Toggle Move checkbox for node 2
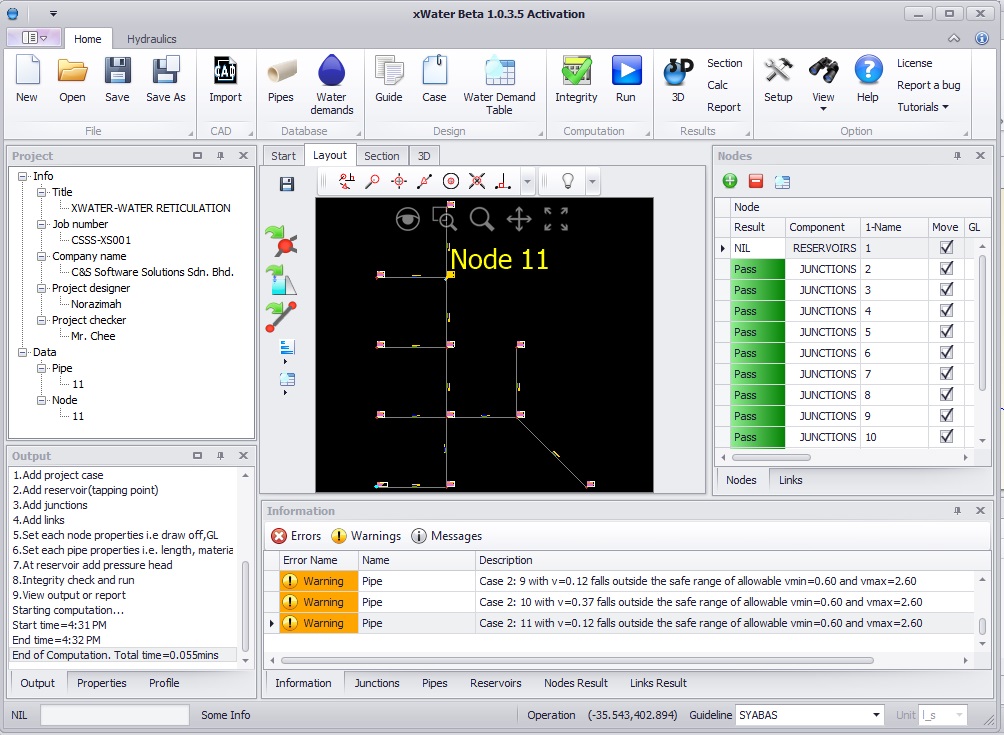The image size is (1004, 735). [x=946, y=268]
